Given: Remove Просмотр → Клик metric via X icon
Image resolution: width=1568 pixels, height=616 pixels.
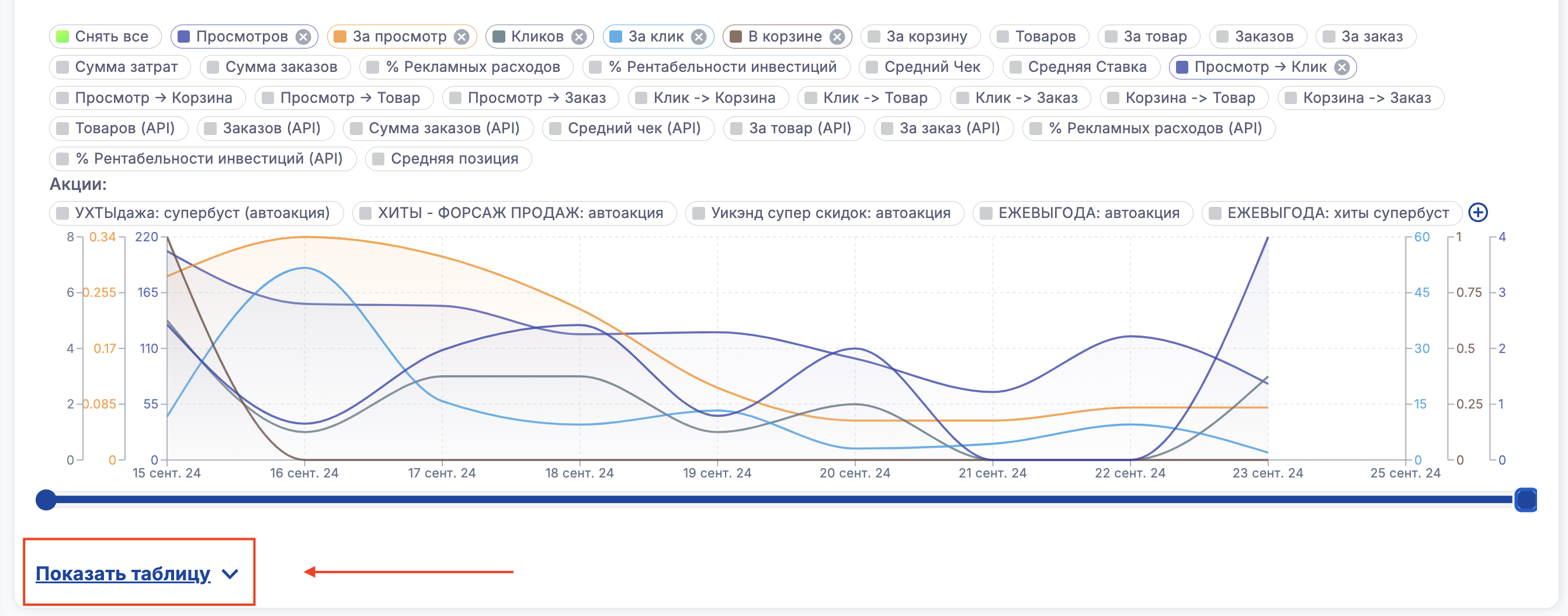Looking at the screenshot, I should click(x=1341, y=68).
